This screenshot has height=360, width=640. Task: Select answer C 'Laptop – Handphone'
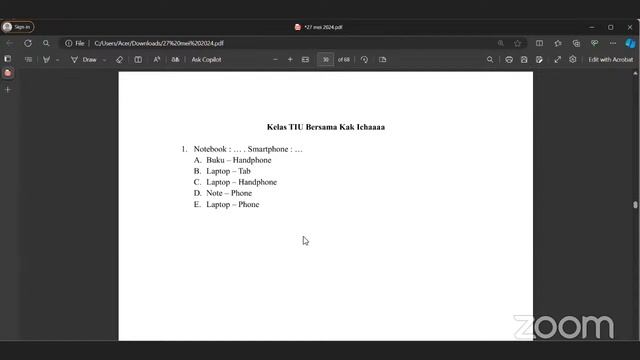(241, 182)
